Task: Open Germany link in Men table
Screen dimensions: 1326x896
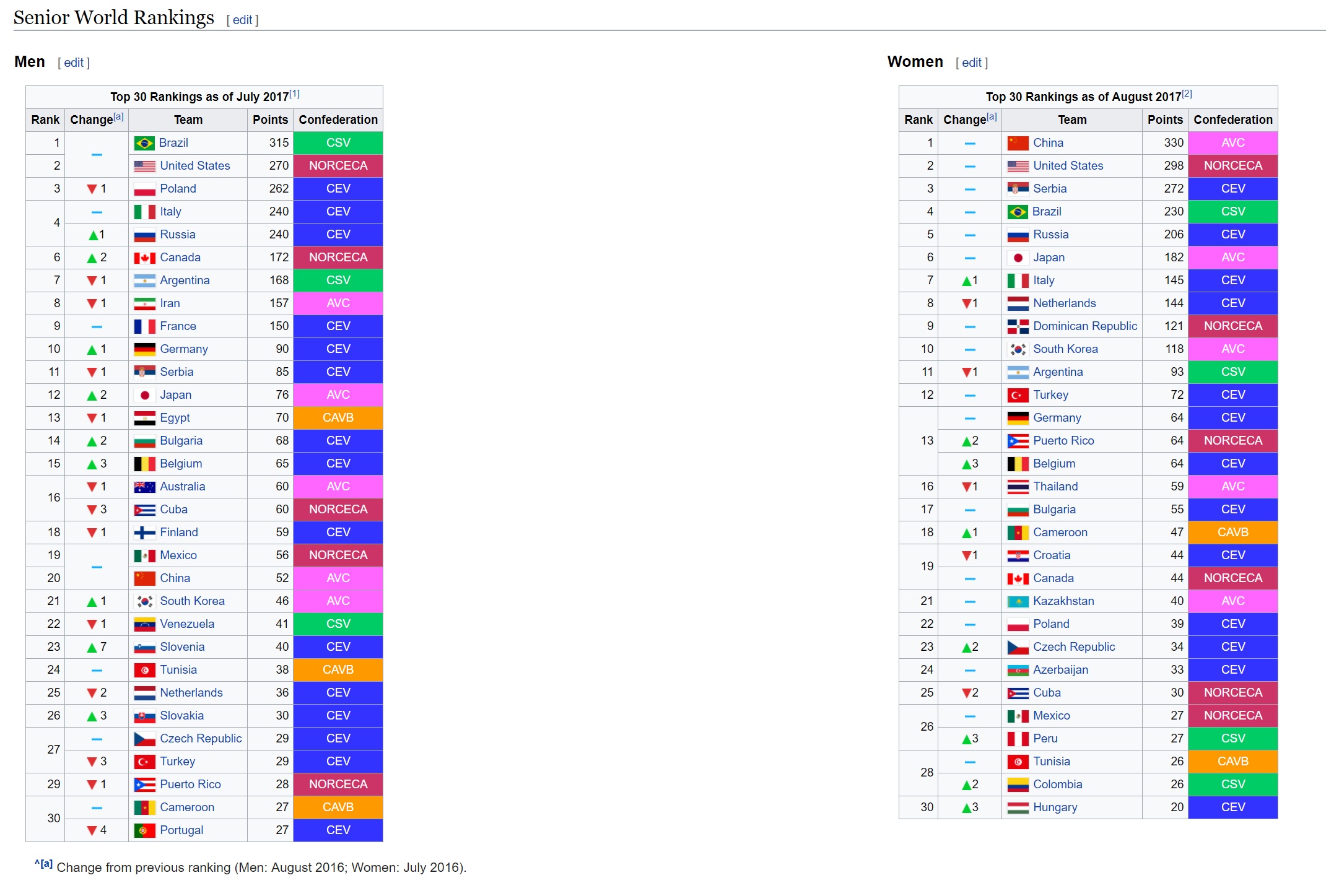Action: [x=184, y=349]
